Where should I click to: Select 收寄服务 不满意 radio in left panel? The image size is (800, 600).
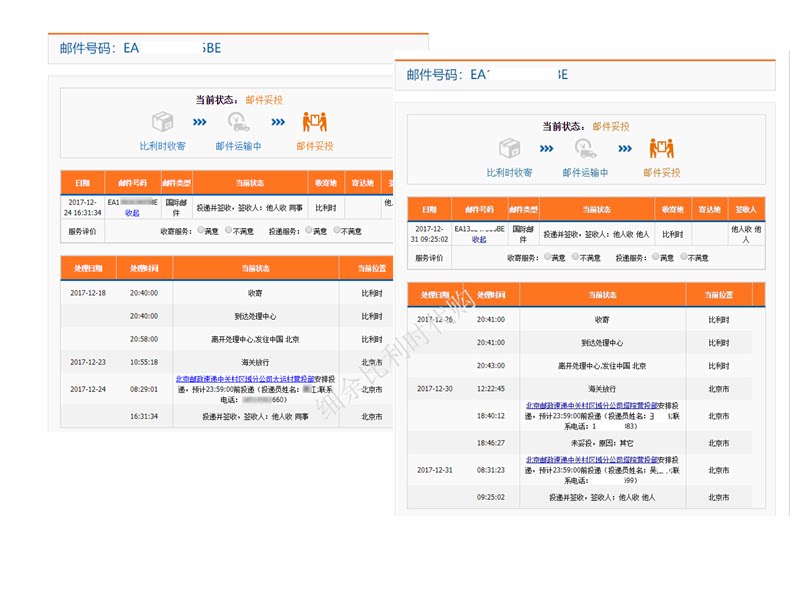(229, 230)
